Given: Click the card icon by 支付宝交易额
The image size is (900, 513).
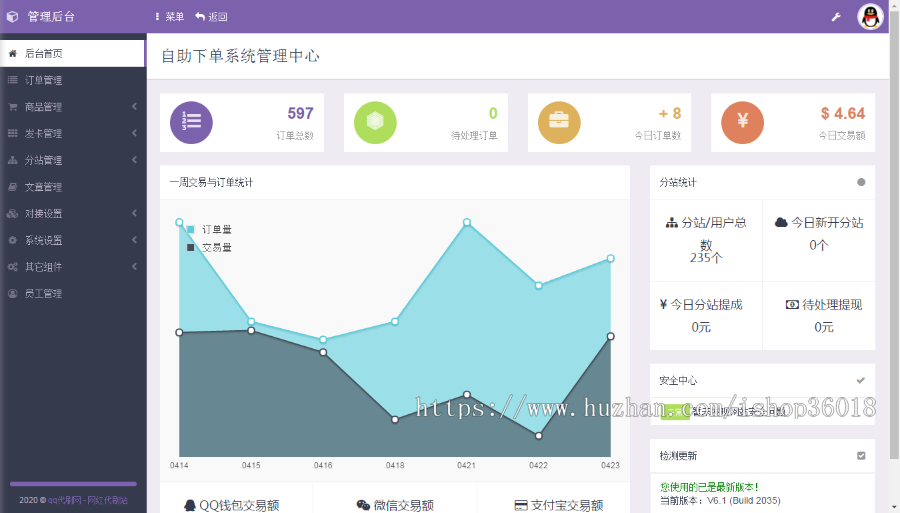Looking at the screenshot, I should pos(521,505).
